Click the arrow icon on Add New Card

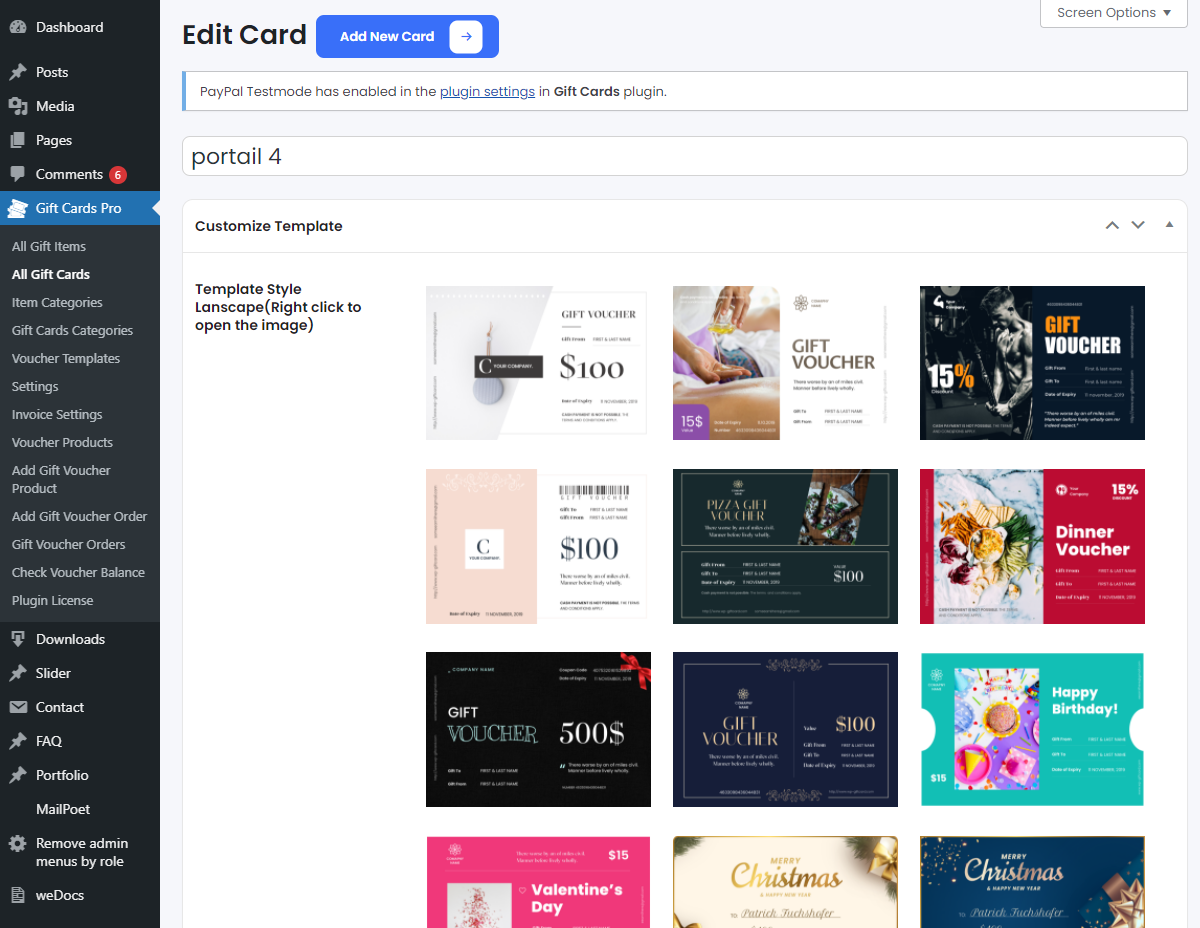(466, 36)
